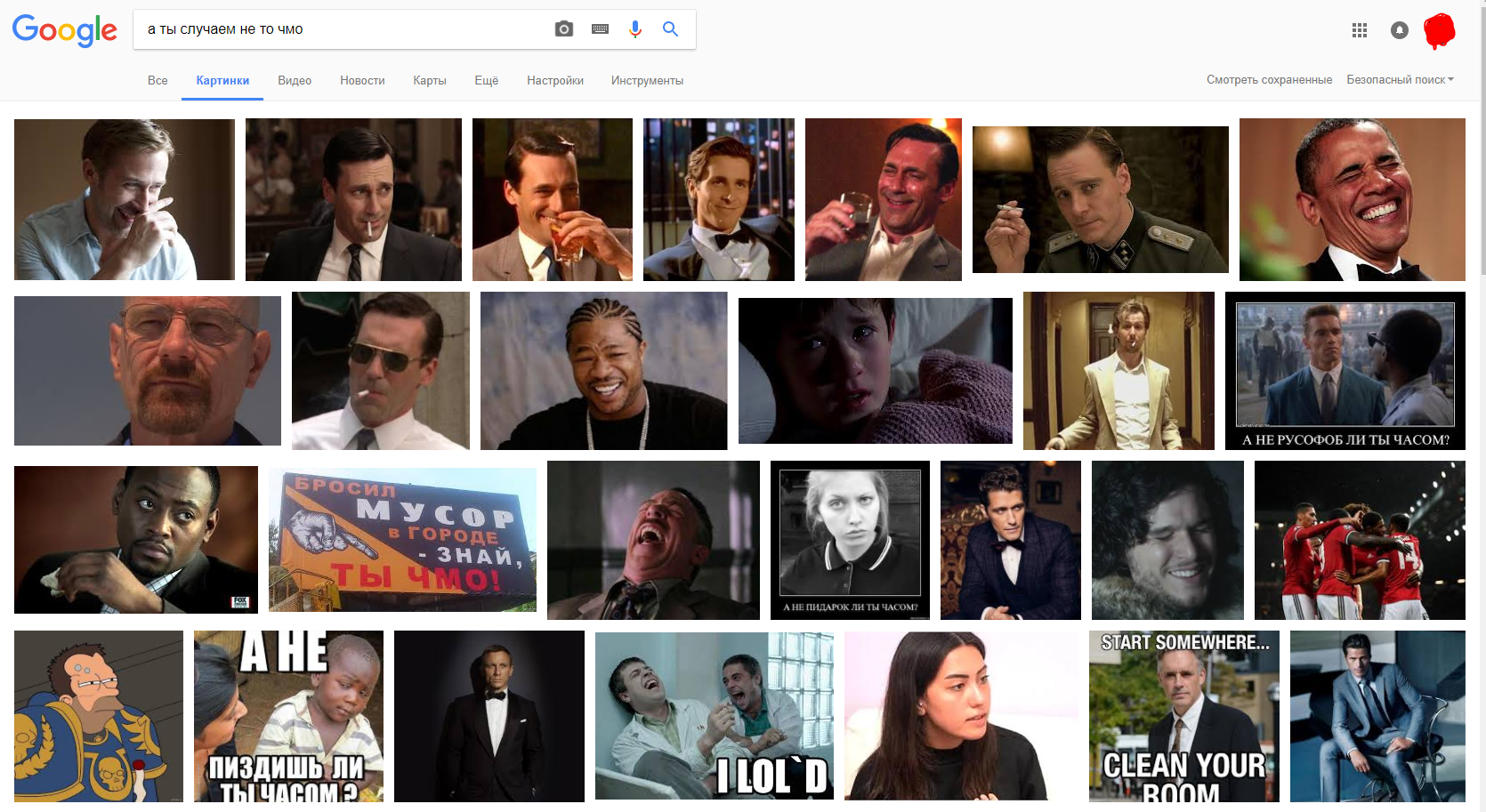Screen dimensions: 1486x812
Task: Open thumbnail of laughing man with braided hair
Action: coord(604,370)
